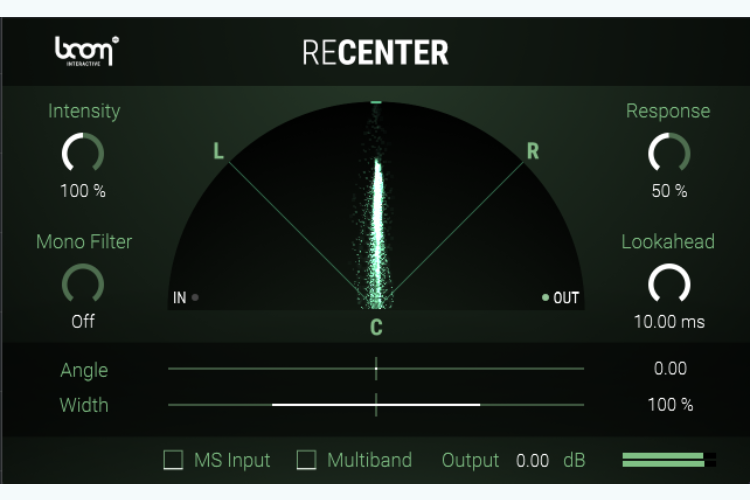Click the Response label
Screen dimensions: 750x500
point(668,111)
